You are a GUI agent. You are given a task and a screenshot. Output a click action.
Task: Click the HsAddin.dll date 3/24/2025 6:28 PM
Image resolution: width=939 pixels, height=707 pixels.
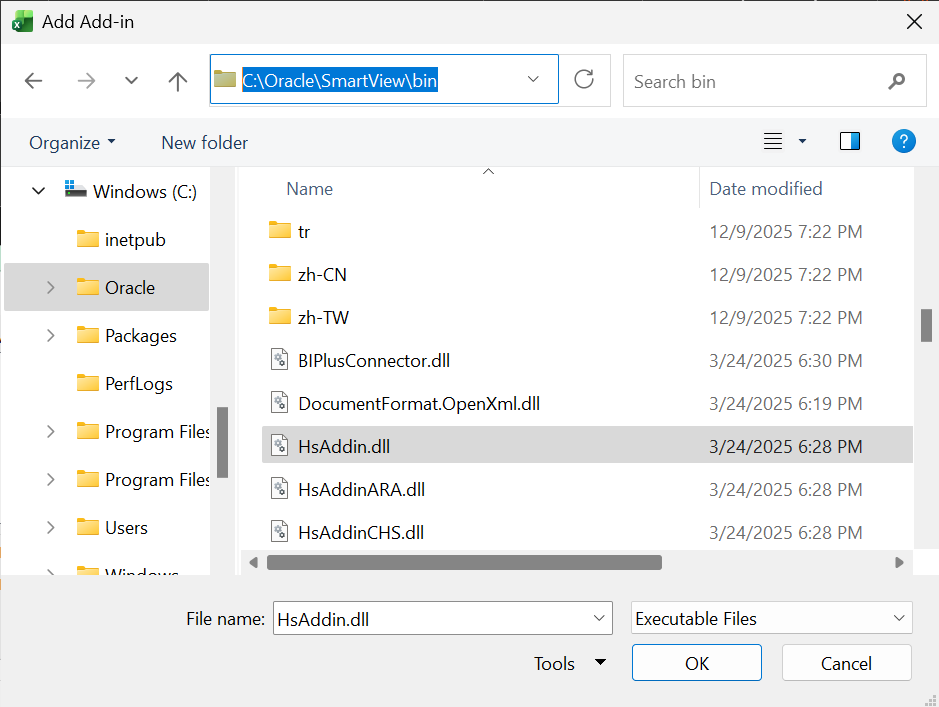click(786, 447)
